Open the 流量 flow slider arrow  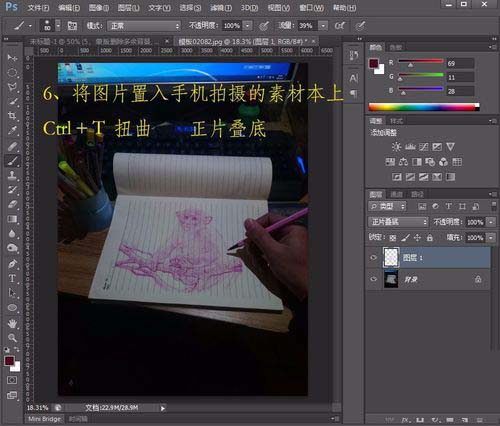click(323, 26)
